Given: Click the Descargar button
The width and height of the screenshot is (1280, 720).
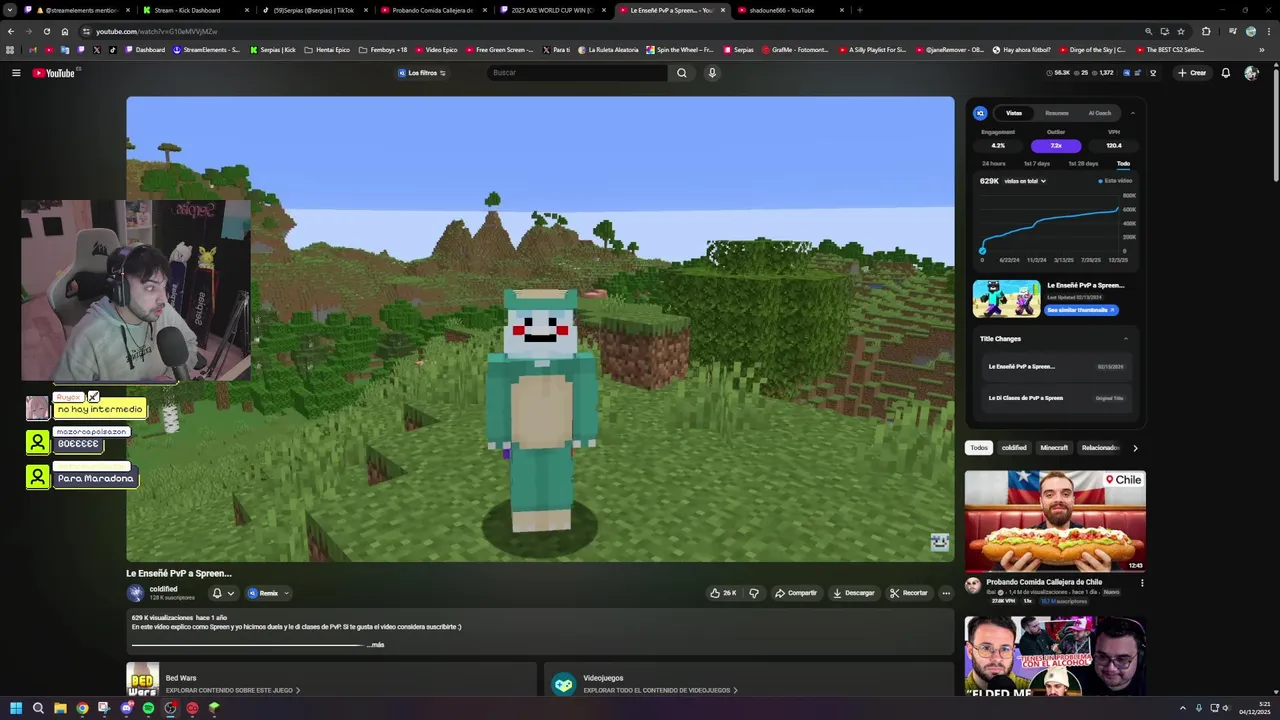Looking at the screenshot, I should pyautogui.click(x=853, y=593).
